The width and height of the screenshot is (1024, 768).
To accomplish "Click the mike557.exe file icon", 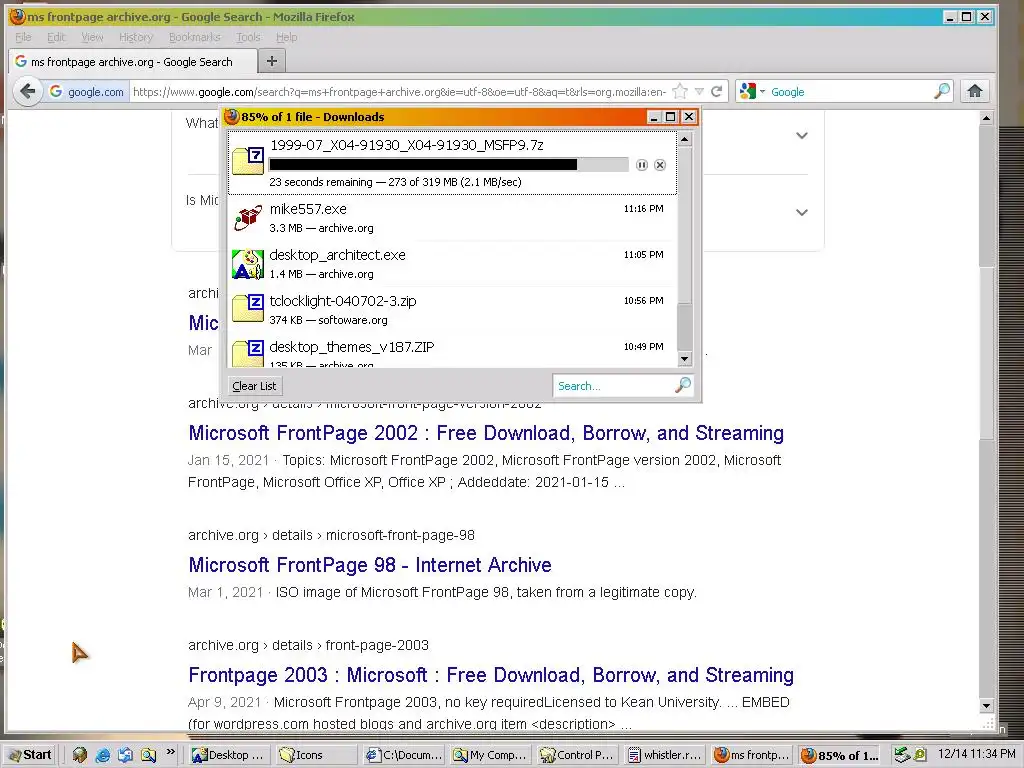I will 248,218.
